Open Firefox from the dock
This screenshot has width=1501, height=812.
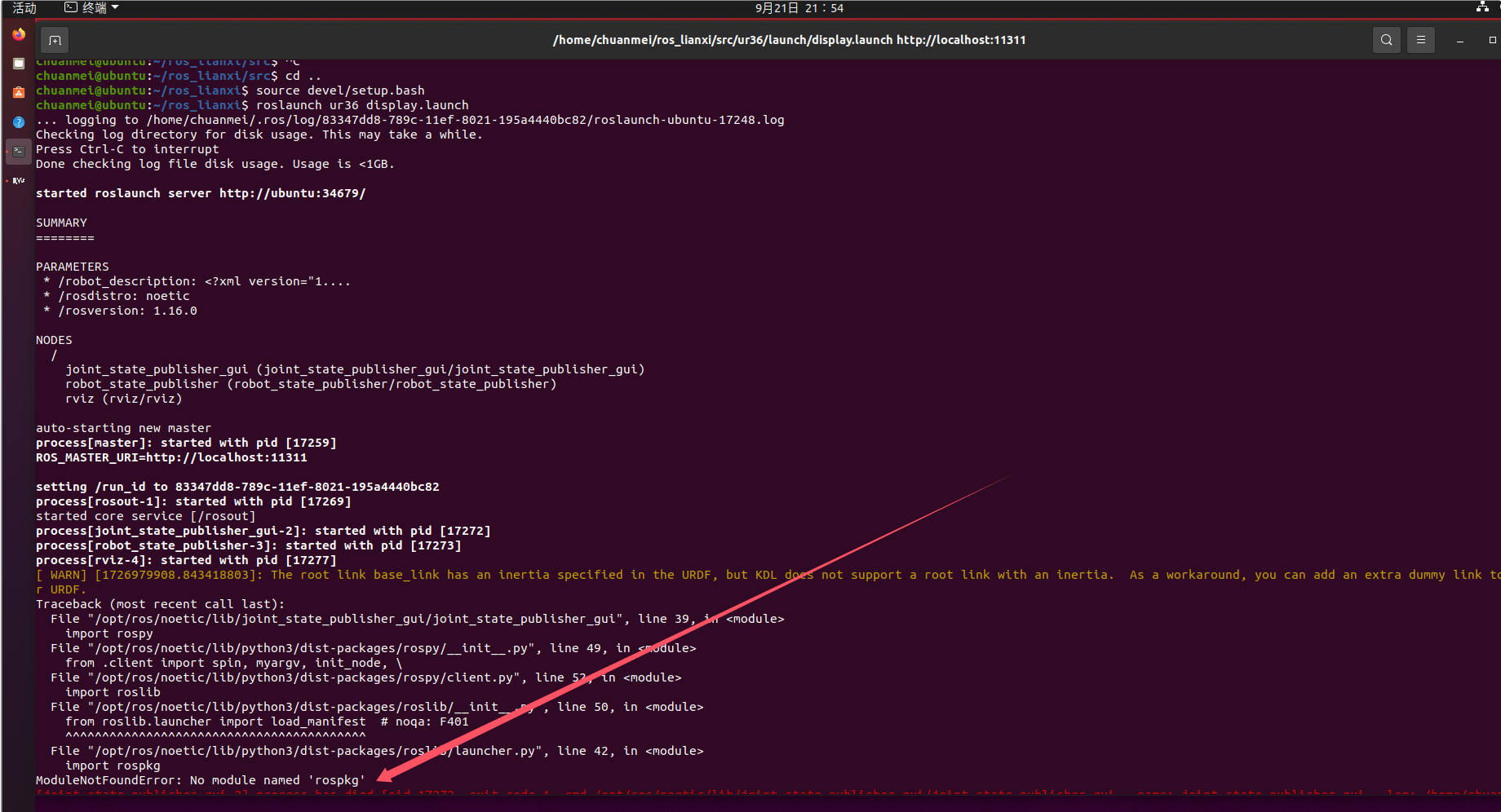click(x=18, y=34)
